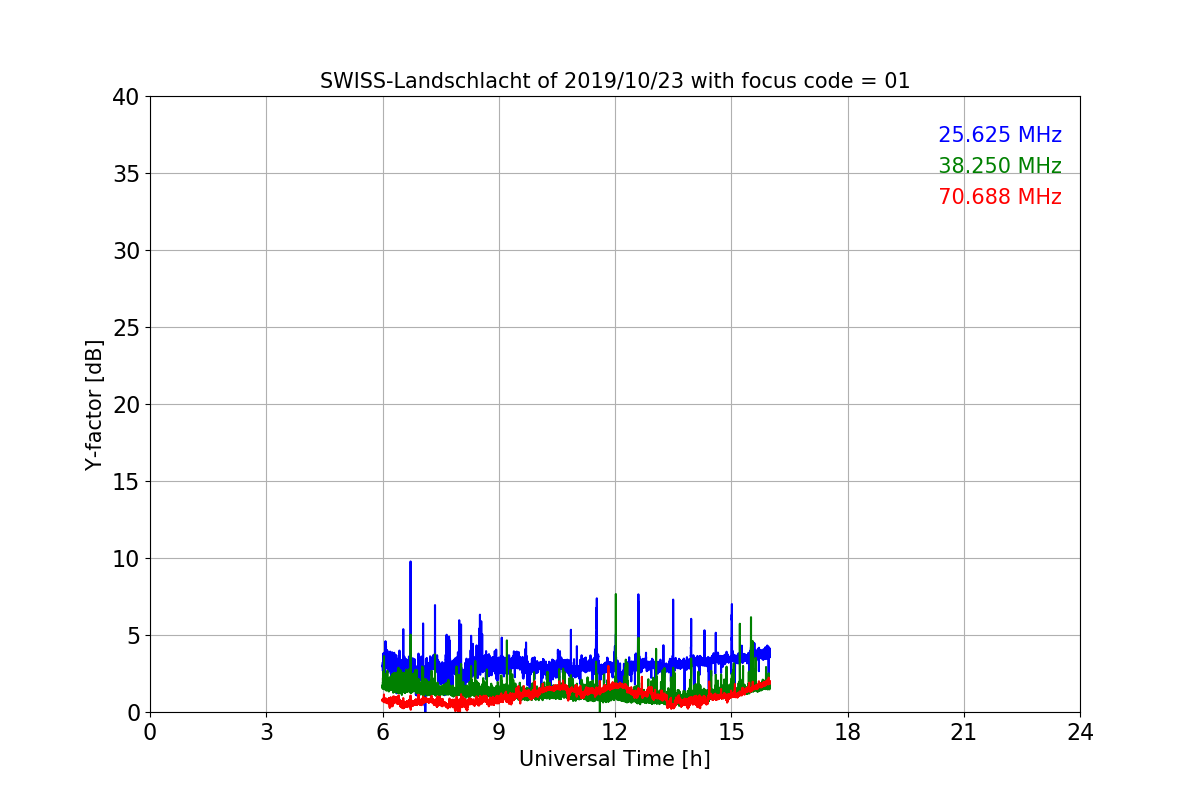Viewport: 1200px width, 800px height.
Task: Click the x-axis tick label 6
Action: 383,732
